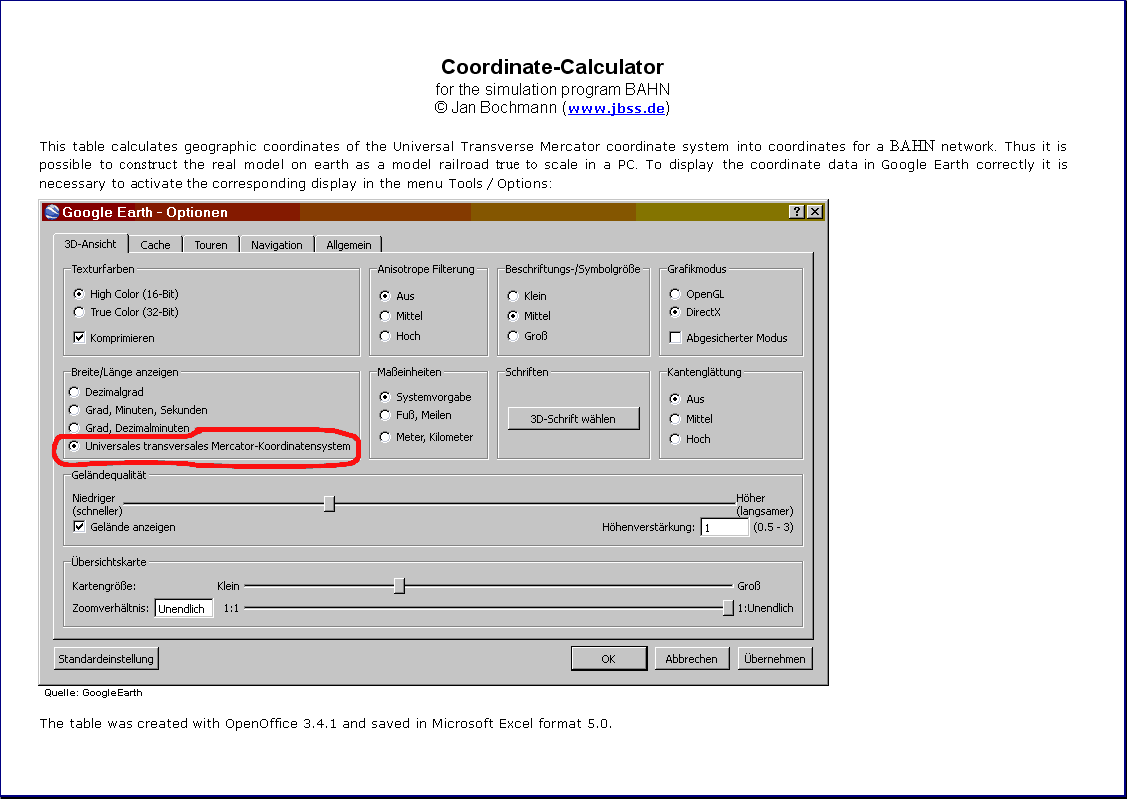Switch to the Allgemein tab
Screen dimensions: 1127x799
(x=349, y=245)
